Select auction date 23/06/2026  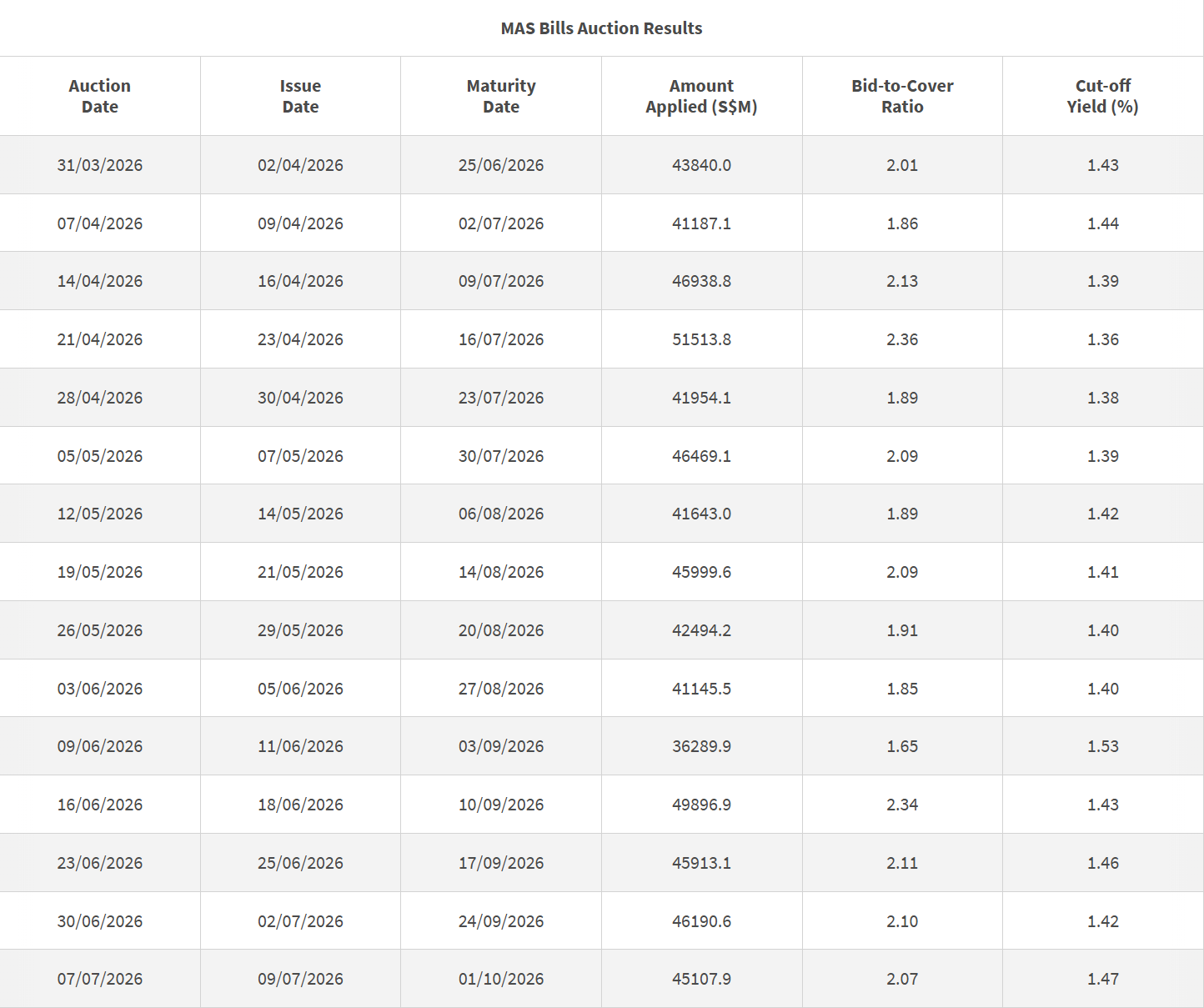point(100,863)
